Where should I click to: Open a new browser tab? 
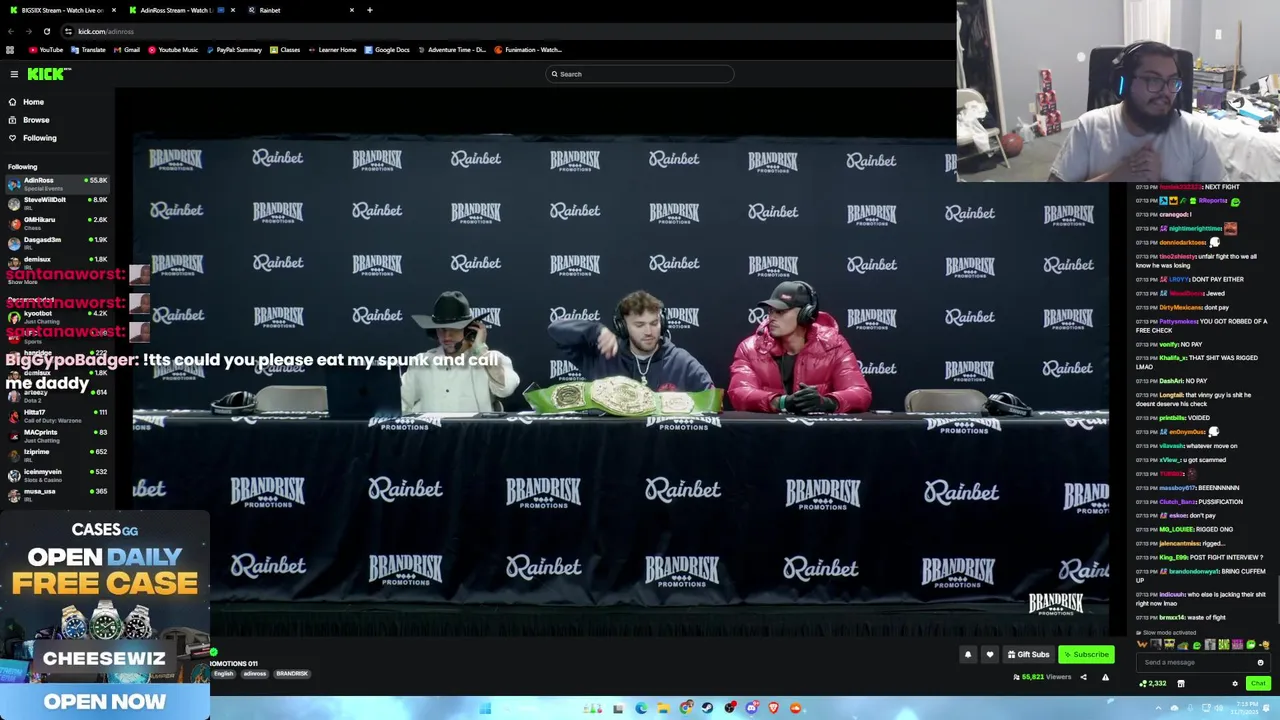click(x=369, y=10)
